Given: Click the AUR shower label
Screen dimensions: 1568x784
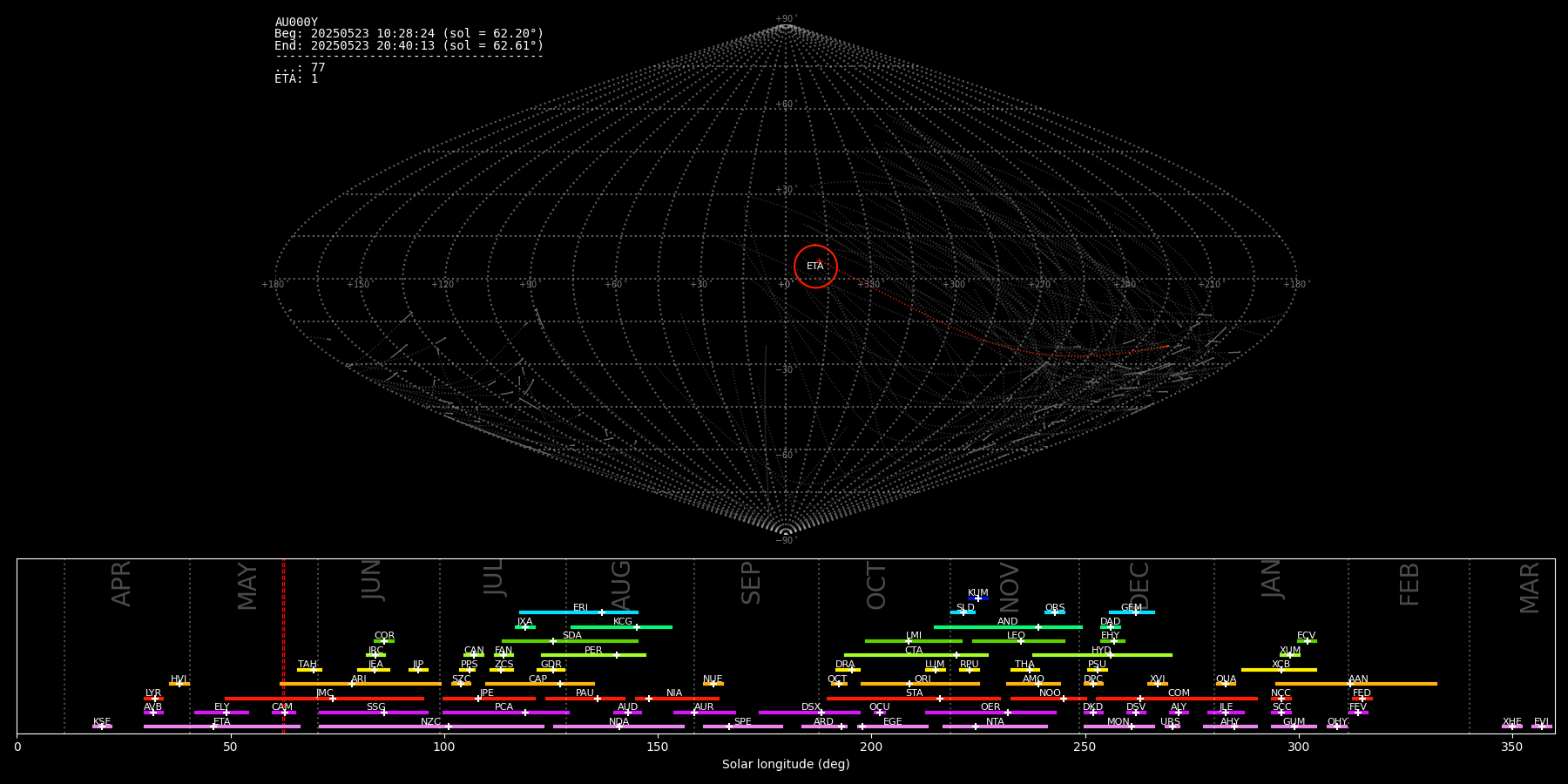Looking at the screenshot, I should [704, 707].
